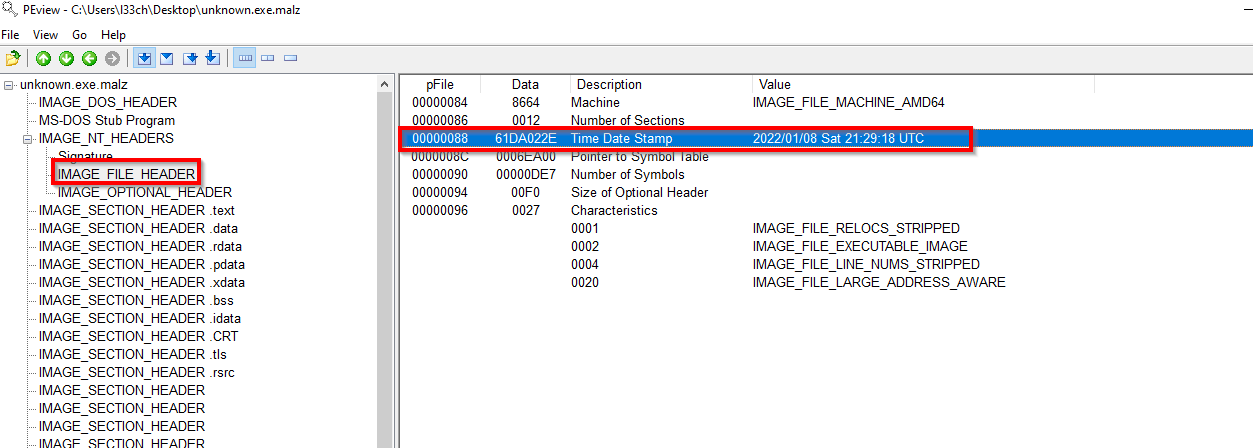Select IMAGE_SECTION_HEADER .pdata
Image resolution: width=1253 pixels, height=448 pixels.
coord(141,264)
